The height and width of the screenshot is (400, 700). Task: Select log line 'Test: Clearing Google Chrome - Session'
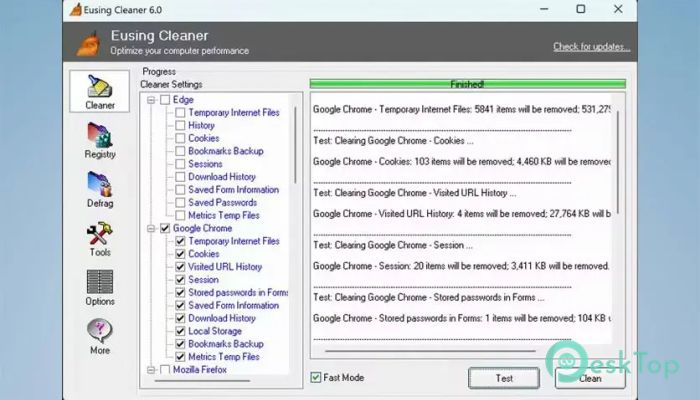point(392,245)
